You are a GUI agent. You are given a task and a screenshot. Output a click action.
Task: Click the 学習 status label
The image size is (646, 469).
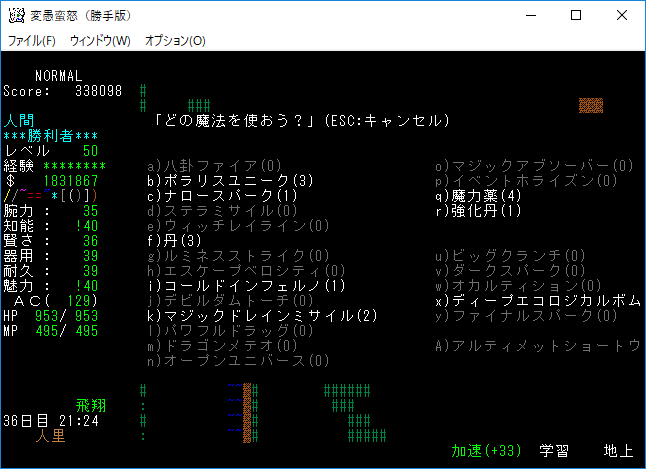pos(555,451)
